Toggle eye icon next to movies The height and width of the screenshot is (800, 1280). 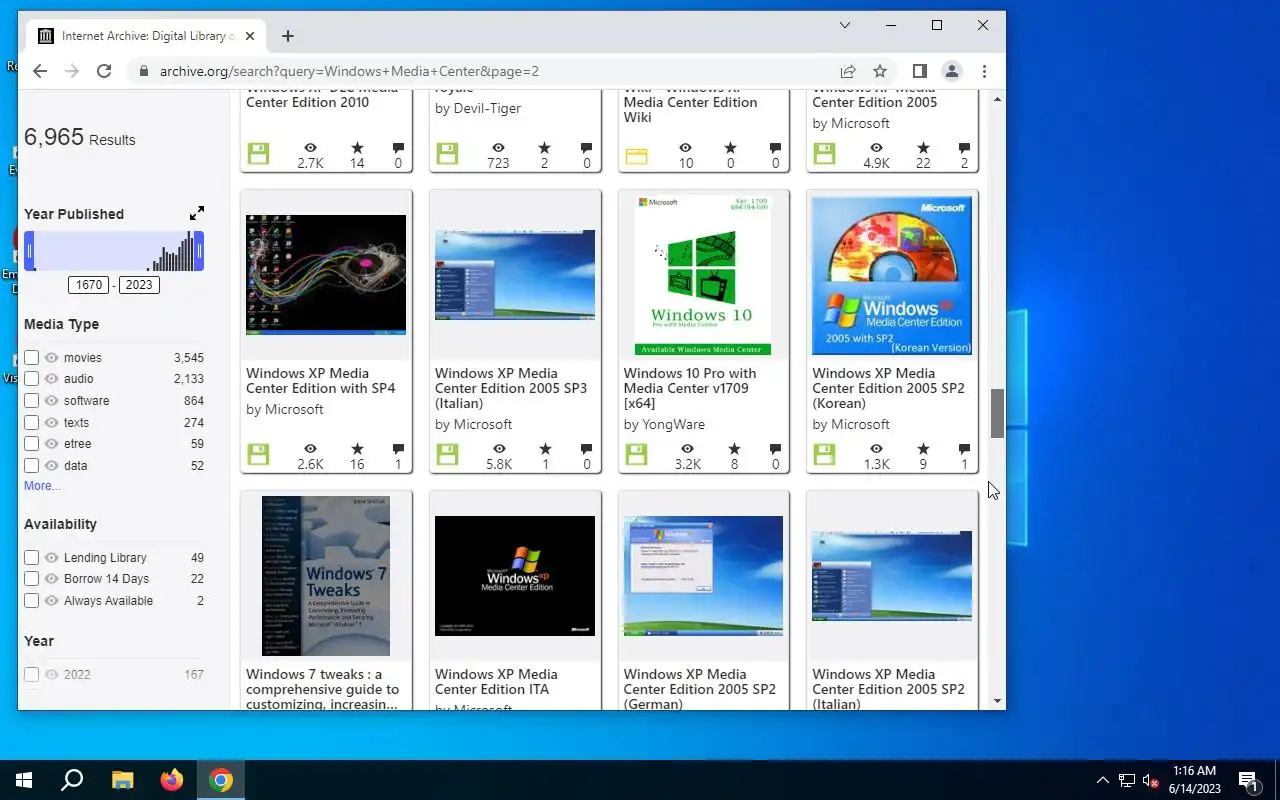52,357
